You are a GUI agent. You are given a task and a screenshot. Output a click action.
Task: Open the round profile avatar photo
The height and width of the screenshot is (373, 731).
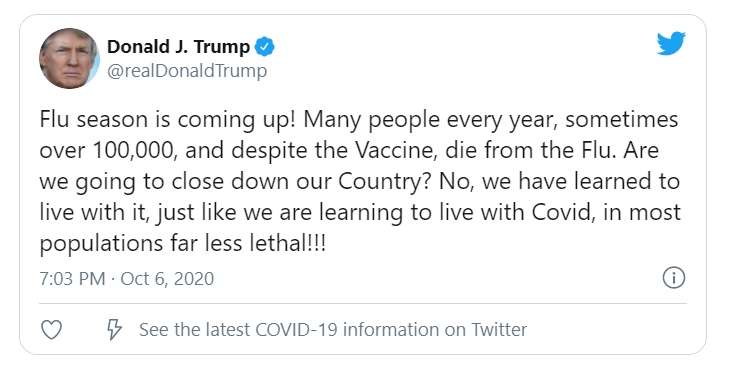pos(69,58)
